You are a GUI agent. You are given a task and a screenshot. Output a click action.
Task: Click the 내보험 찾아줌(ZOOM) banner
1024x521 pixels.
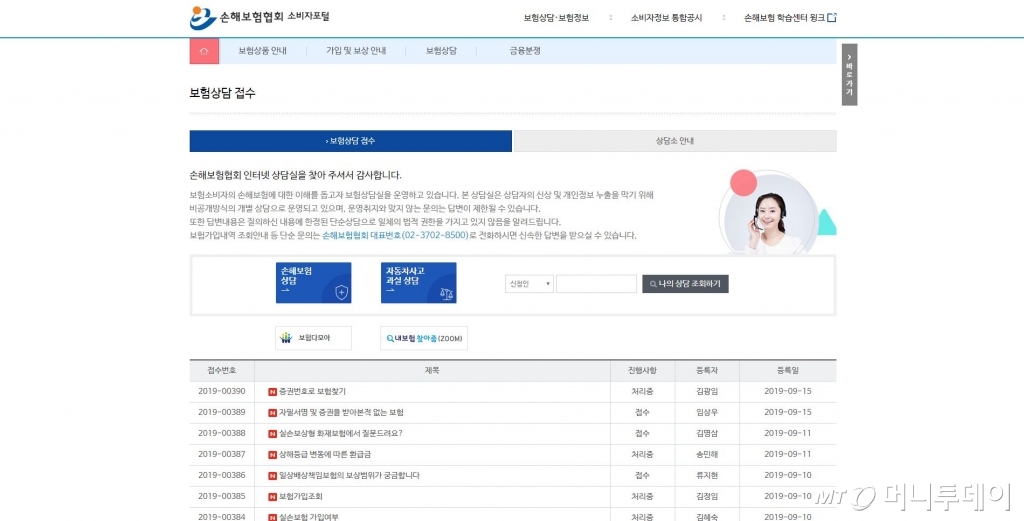pyautogui.click(x=424, y=338)
